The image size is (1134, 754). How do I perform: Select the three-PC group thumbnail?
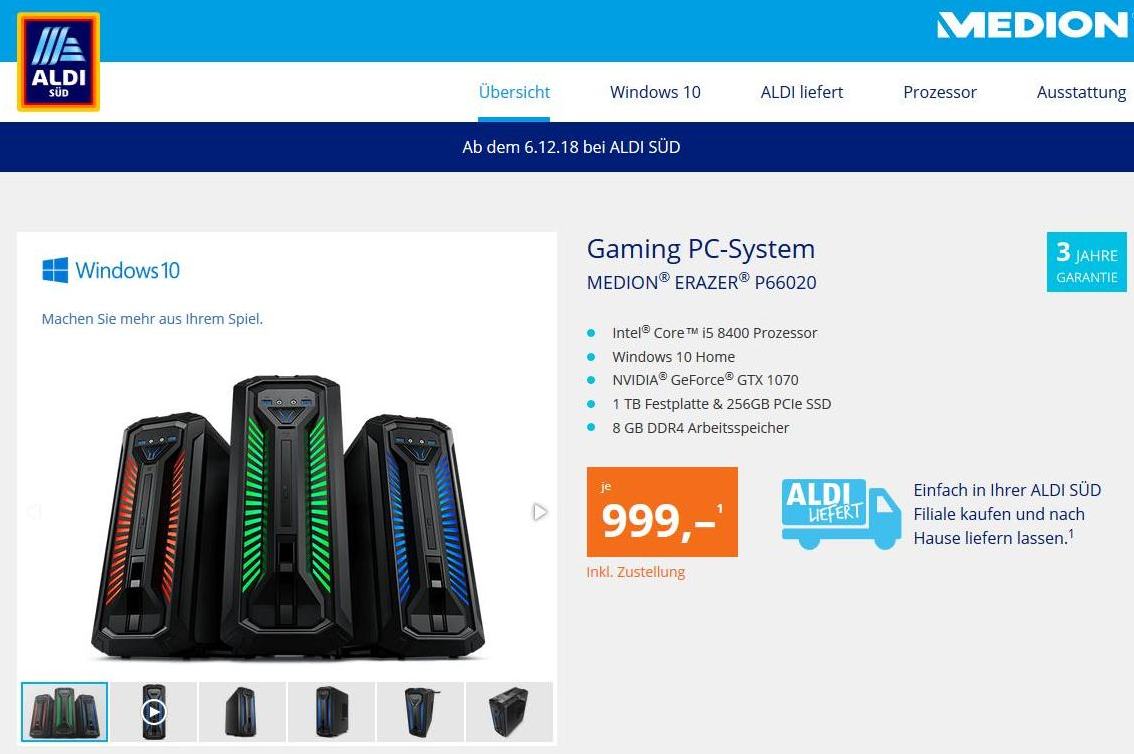pyautogui.click(x=64, y=712)
